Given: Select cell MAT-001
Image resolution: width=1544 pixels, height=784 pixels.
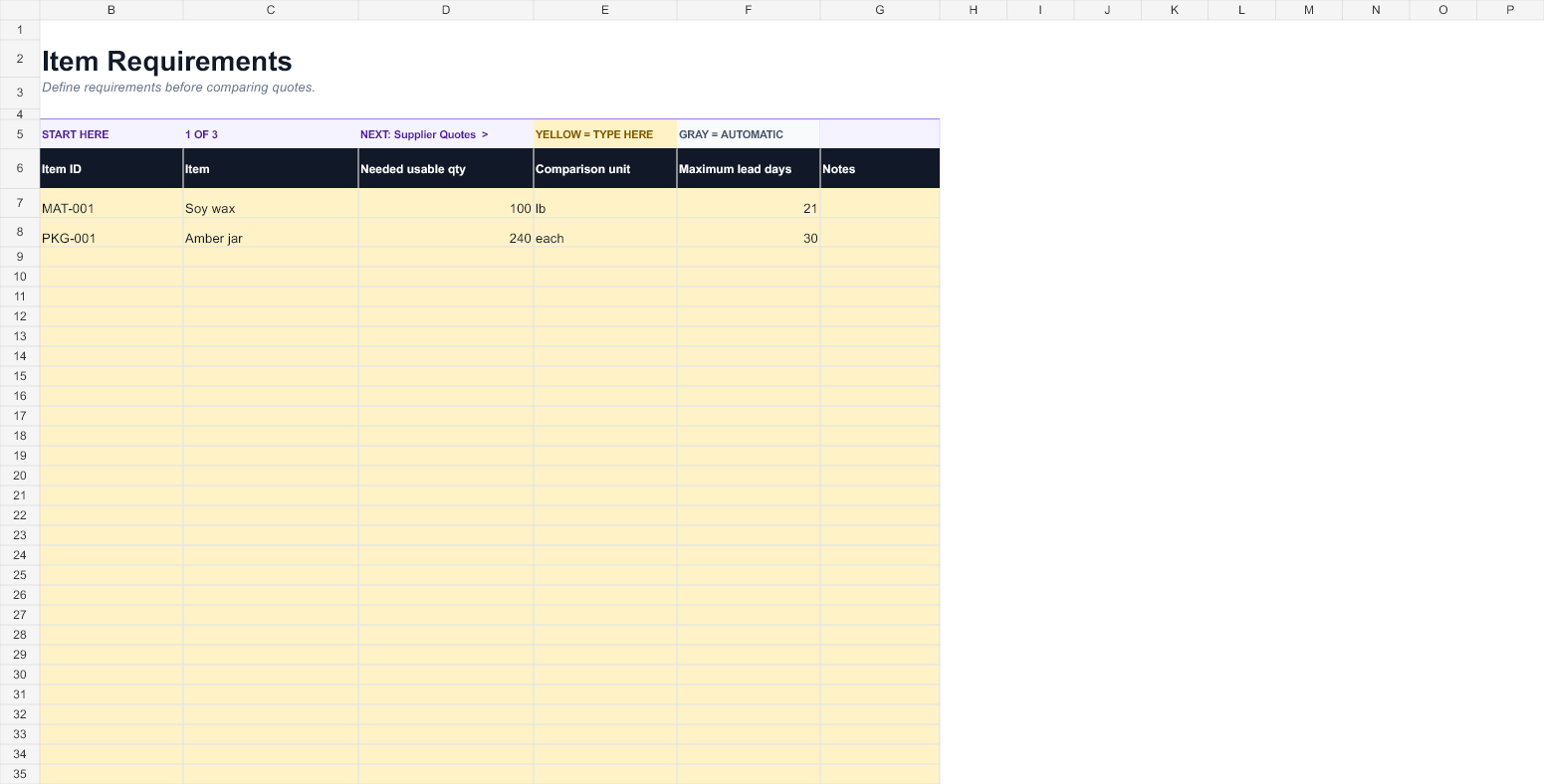Looking at the screenshot, I should point(111,203).
